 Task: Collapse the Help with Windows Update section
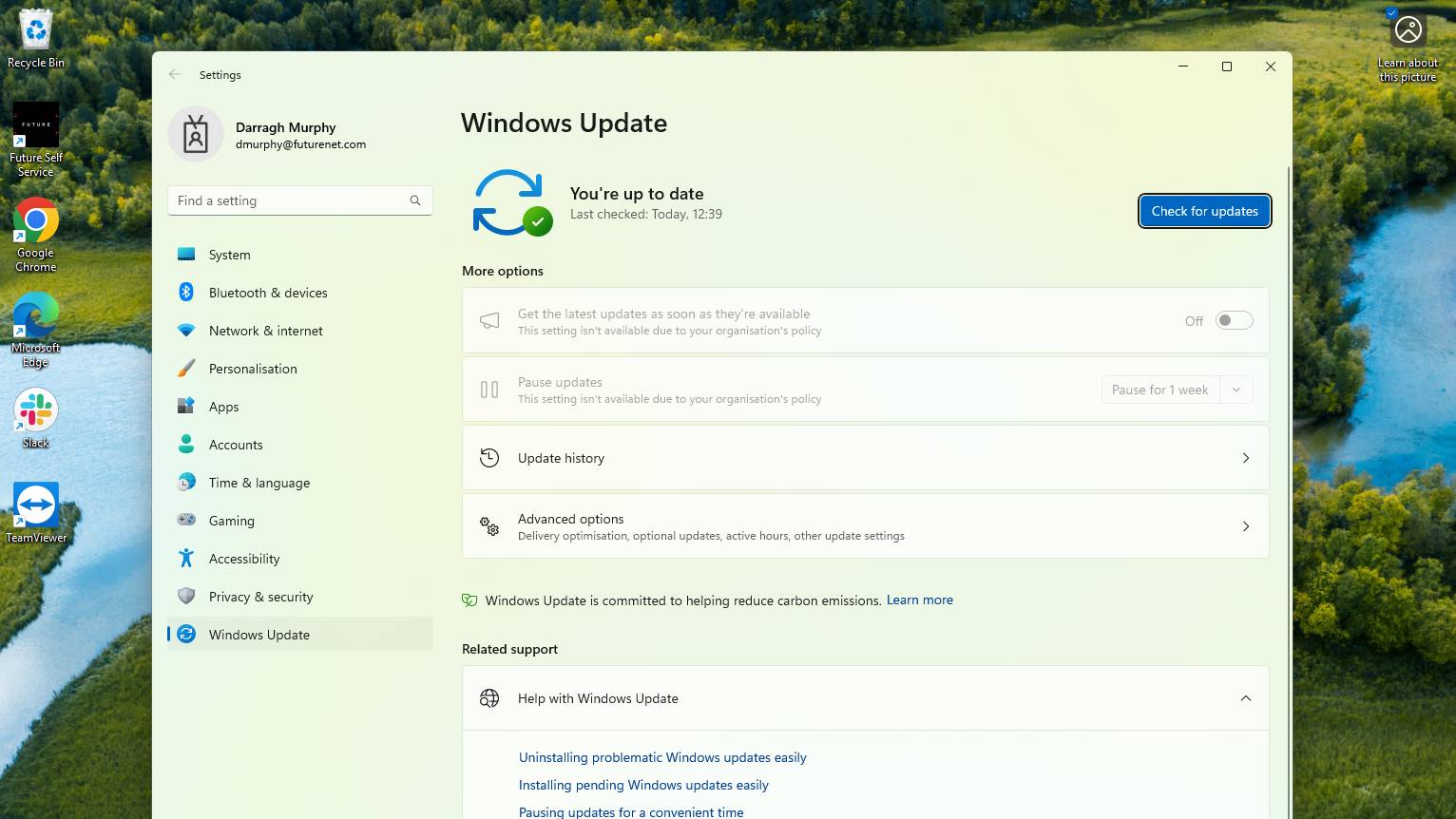[1245, 697]
